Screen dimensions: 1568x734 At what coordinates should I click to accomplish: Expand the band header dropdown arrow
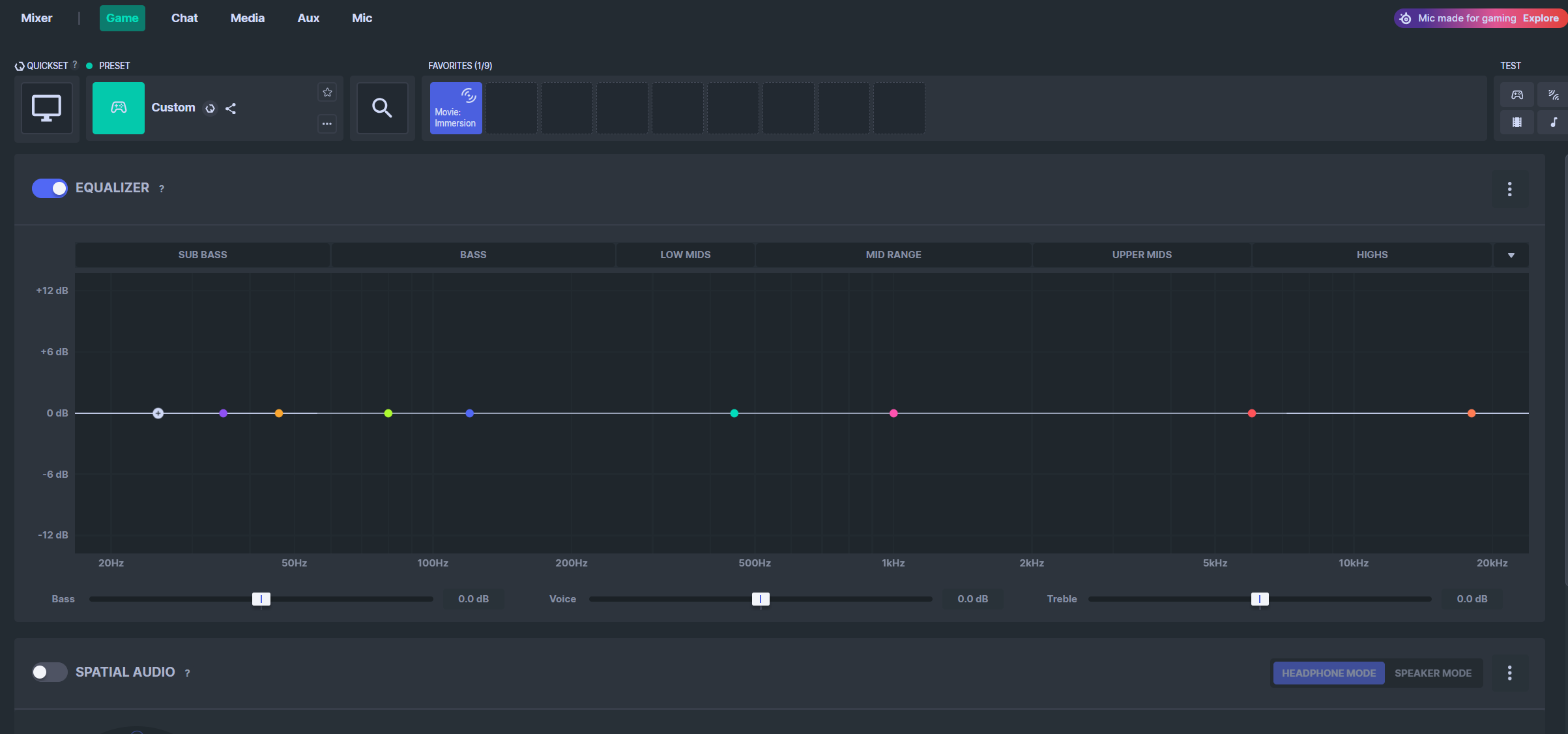pos(1511,255)
